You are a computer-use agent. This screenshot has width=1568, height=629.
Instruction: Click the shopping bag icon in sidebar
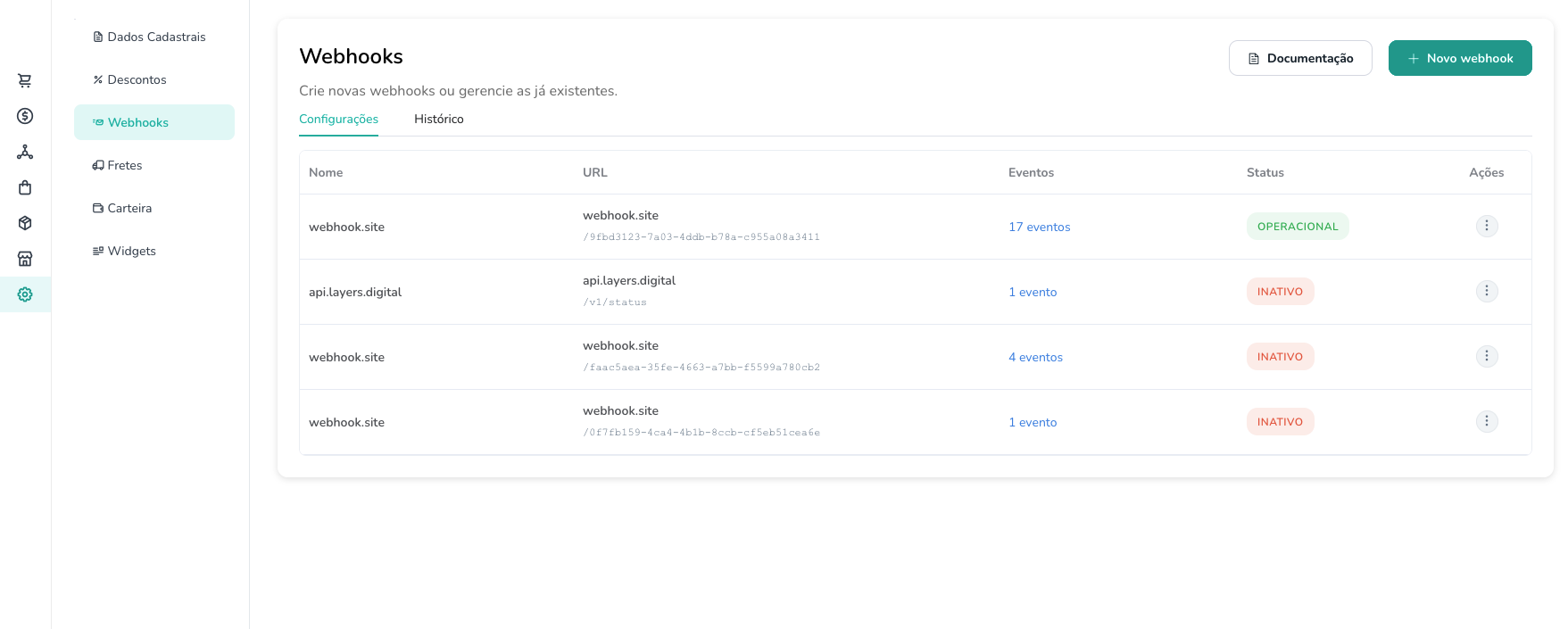click(25, 187)
